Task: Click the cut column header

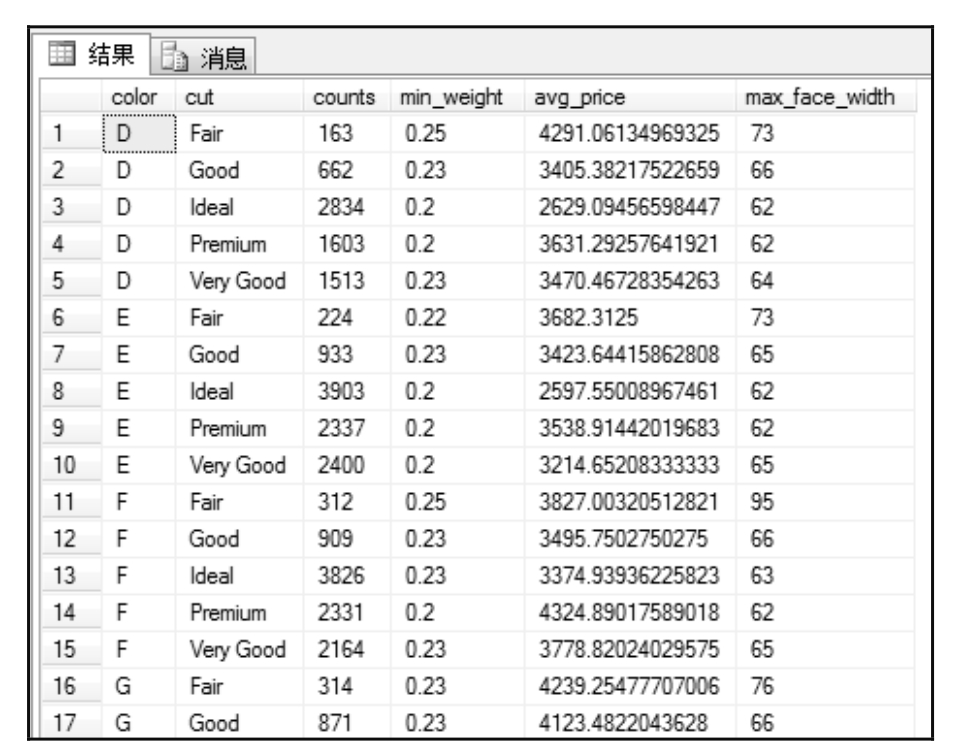Action: pyautogui.click(x=195, y=100)
